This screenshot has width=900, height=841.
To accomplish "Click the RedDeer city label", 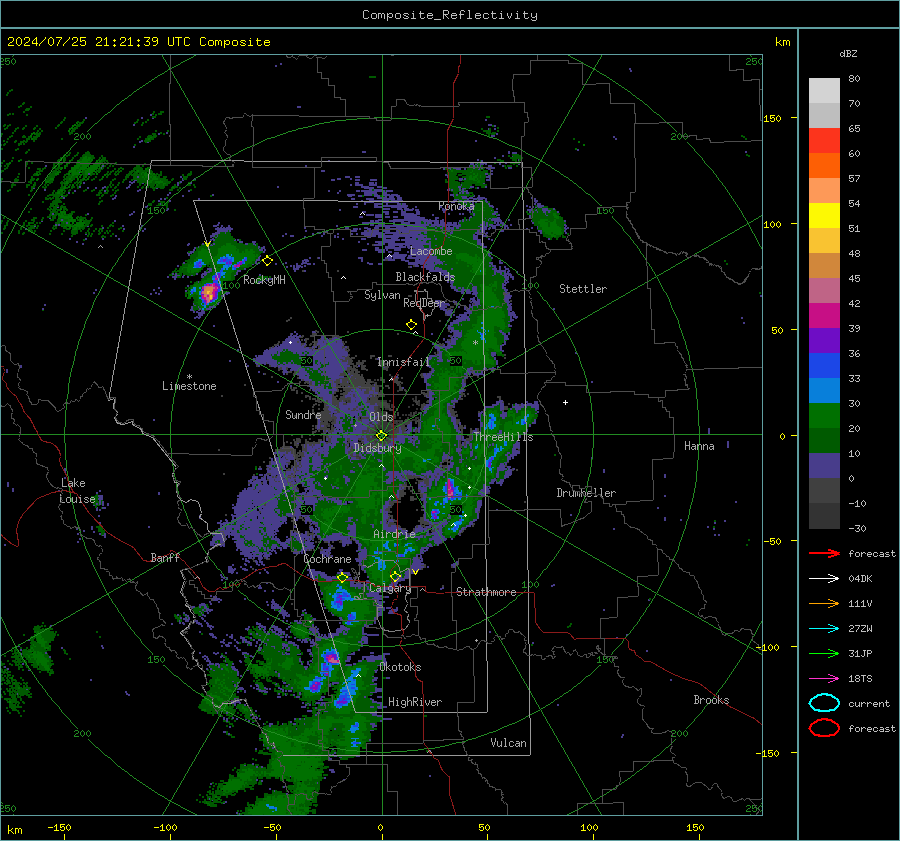I will point(424,303).
